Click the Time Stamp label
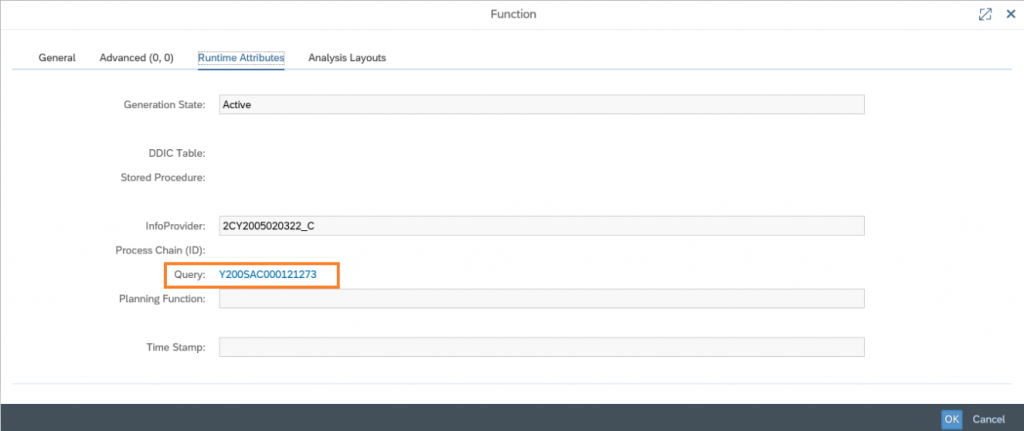This screenshot has width=1024, height=431. point(176,347)
